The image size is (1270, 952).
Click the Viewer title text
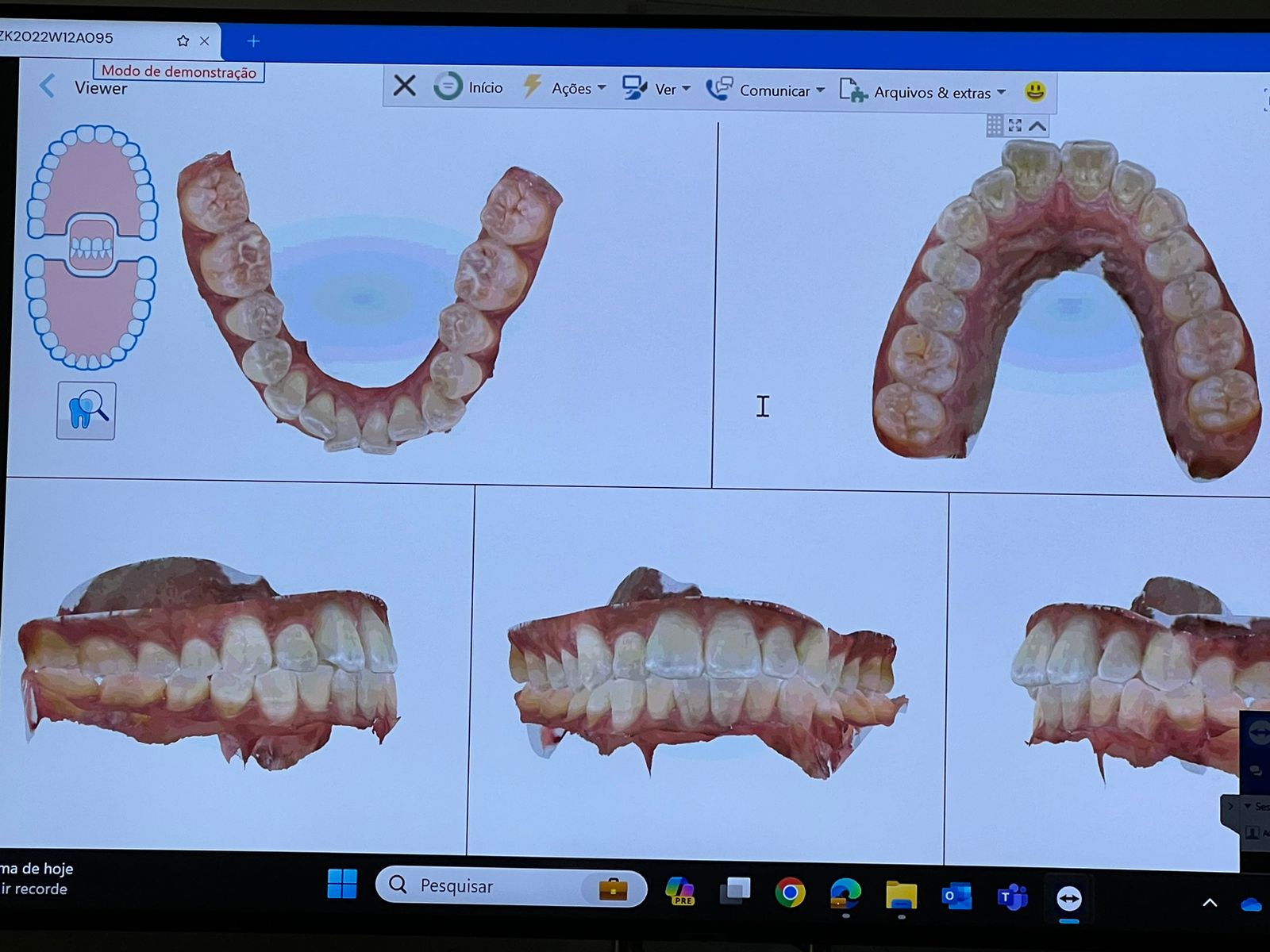(101, 88)
